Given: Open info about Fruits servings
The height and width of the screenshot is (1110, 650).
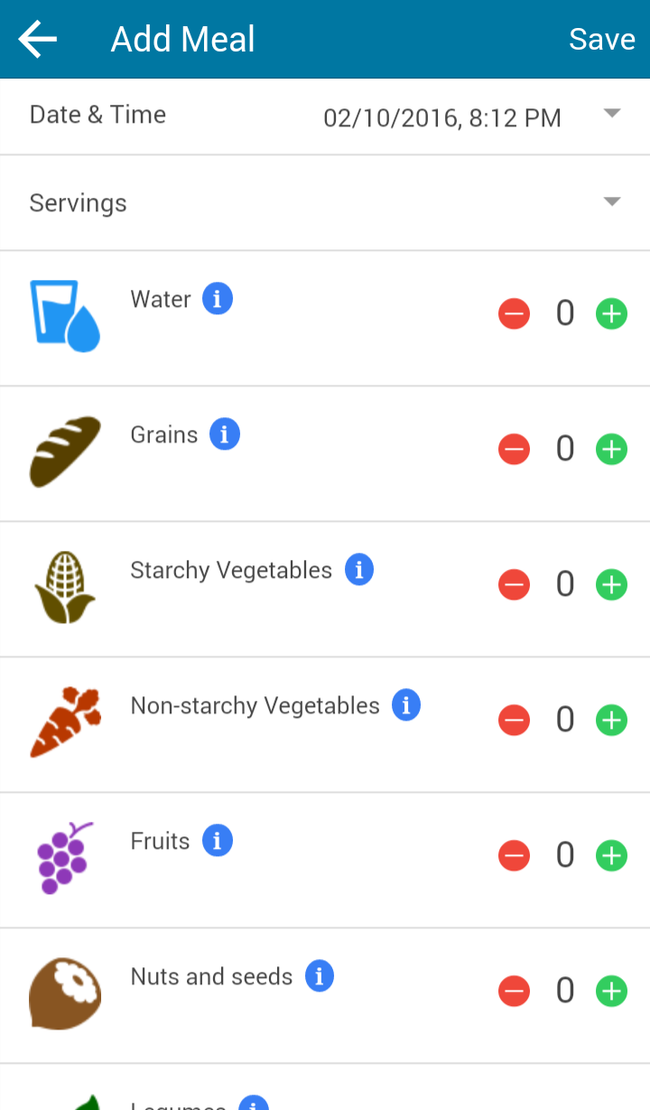Looking at the screenshot, I should 217,840.
